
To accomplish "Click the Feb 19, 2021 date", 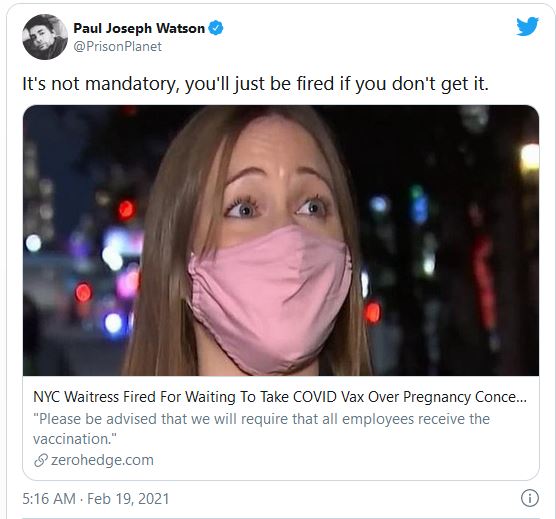I will point(128,499).
